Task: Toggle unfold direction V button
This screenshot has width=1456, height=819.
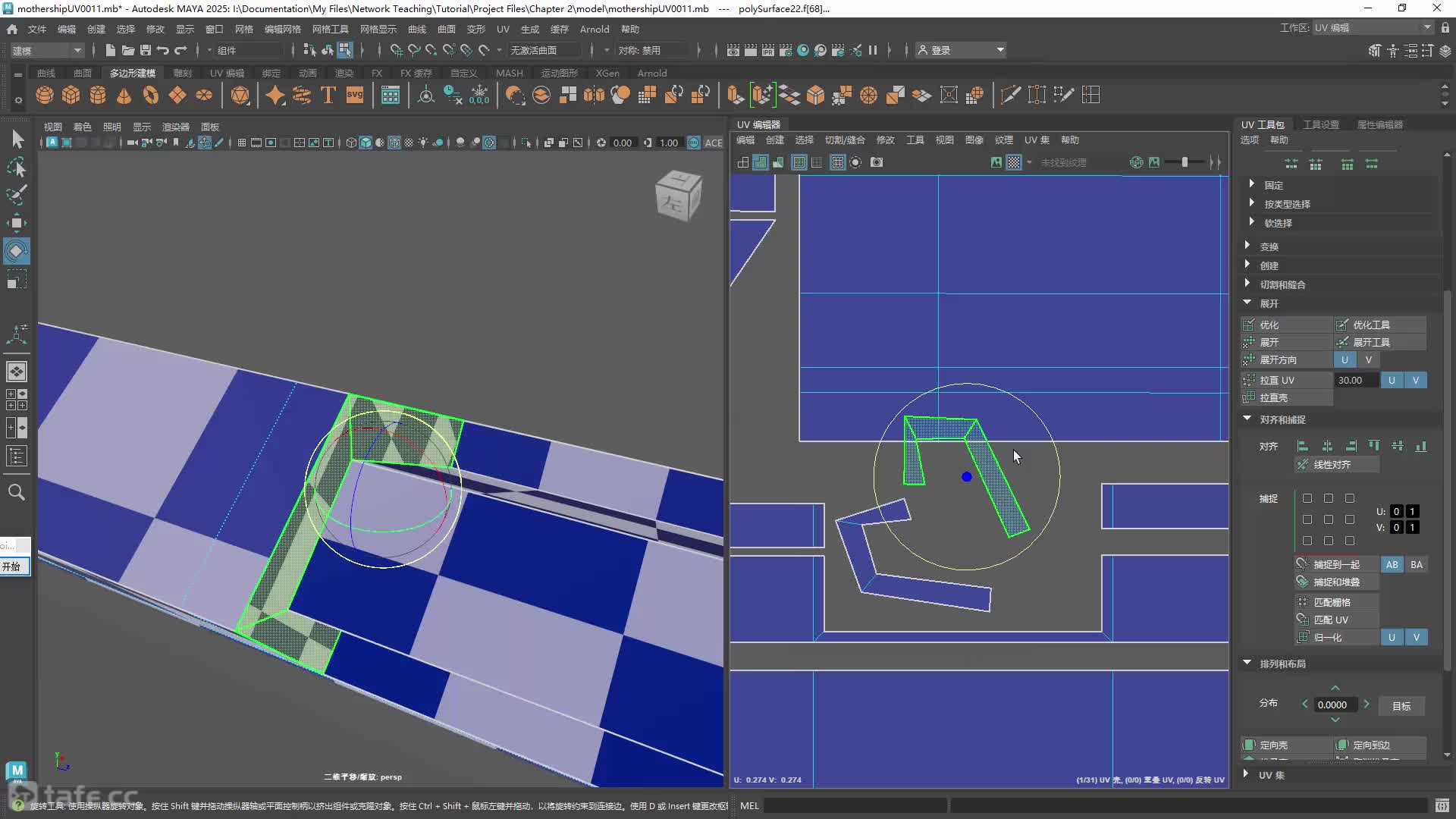Action: (x=1369, y=359)
